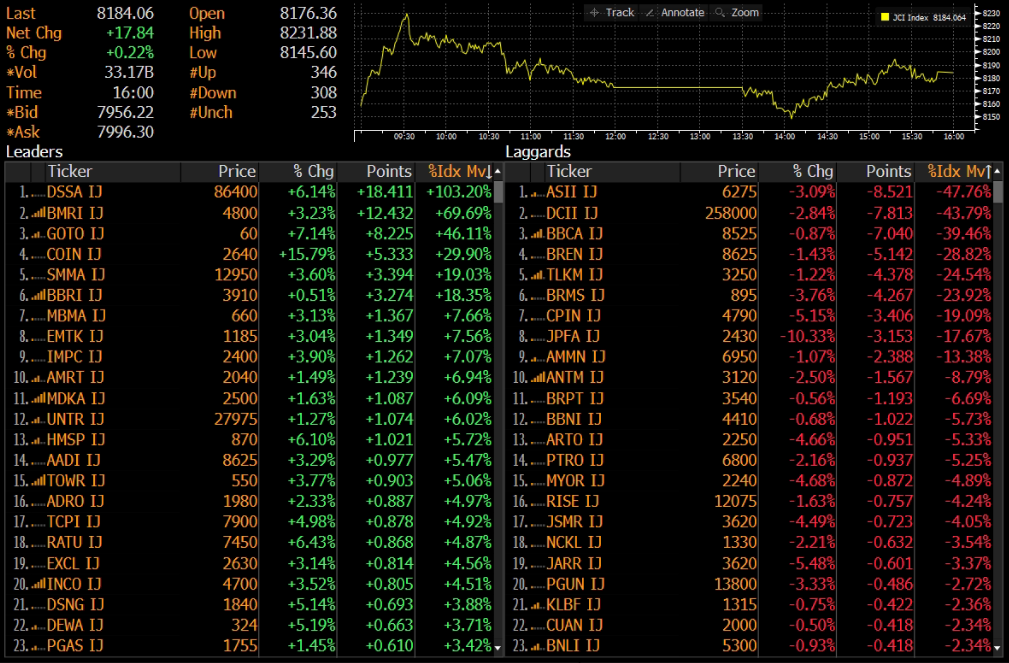
Task: Click the Laggards table Price column header
Action: pyautogui.click(x=736, y=172)
